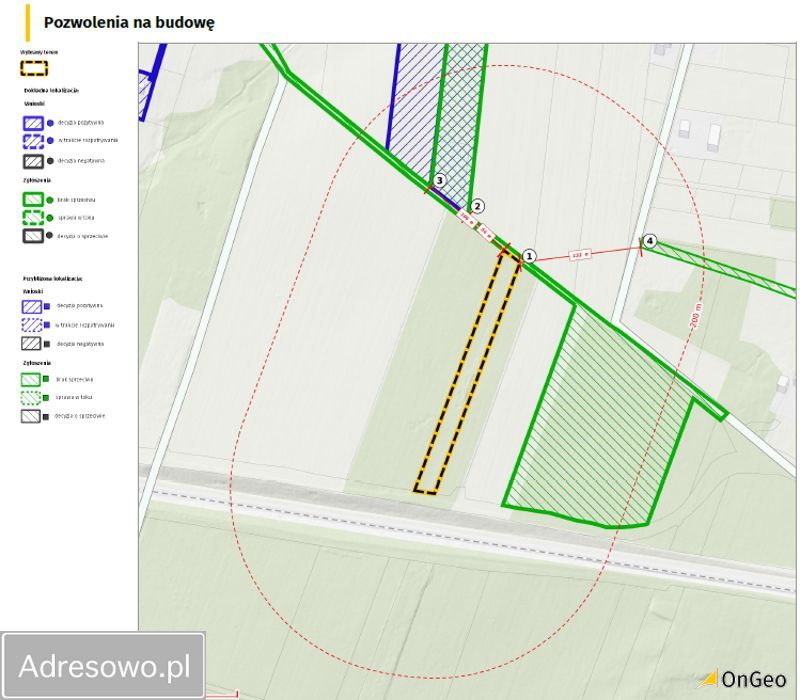Click the dark circle beside 'decyzja negatywna'

coord(50,161)
